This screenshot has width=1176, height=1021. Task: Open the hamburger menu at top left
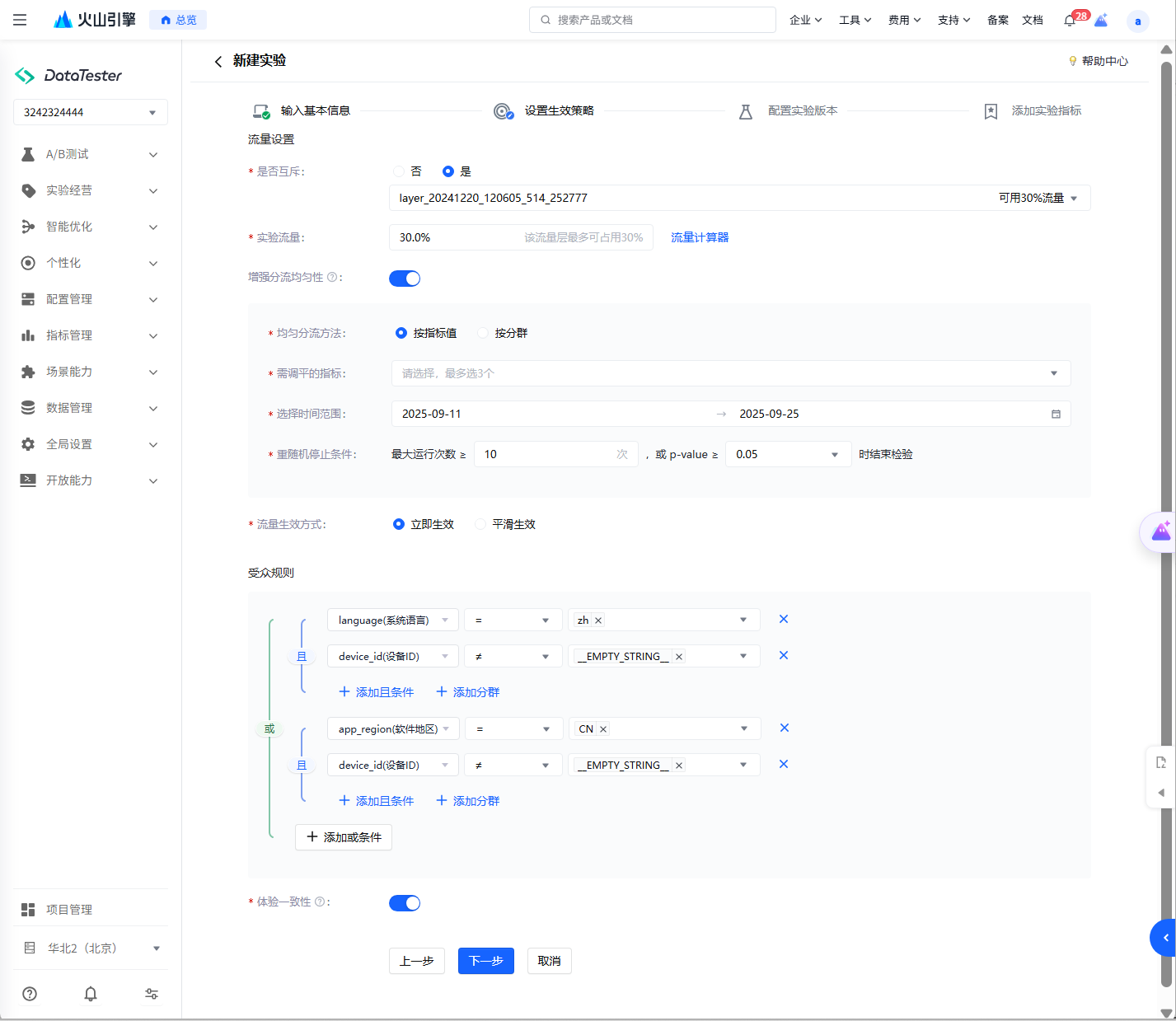tap(20, 20)
